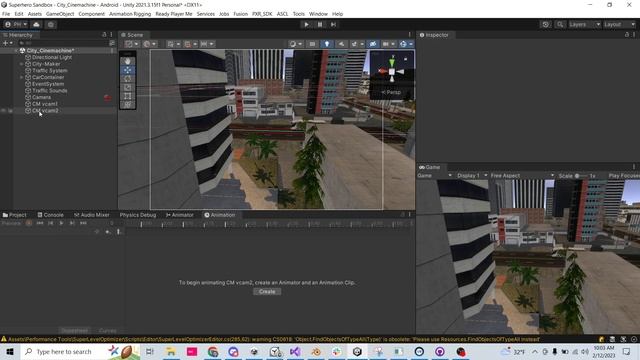Toggle scene audio button
Screen dimensions: 640x360
tap(342, 44)
